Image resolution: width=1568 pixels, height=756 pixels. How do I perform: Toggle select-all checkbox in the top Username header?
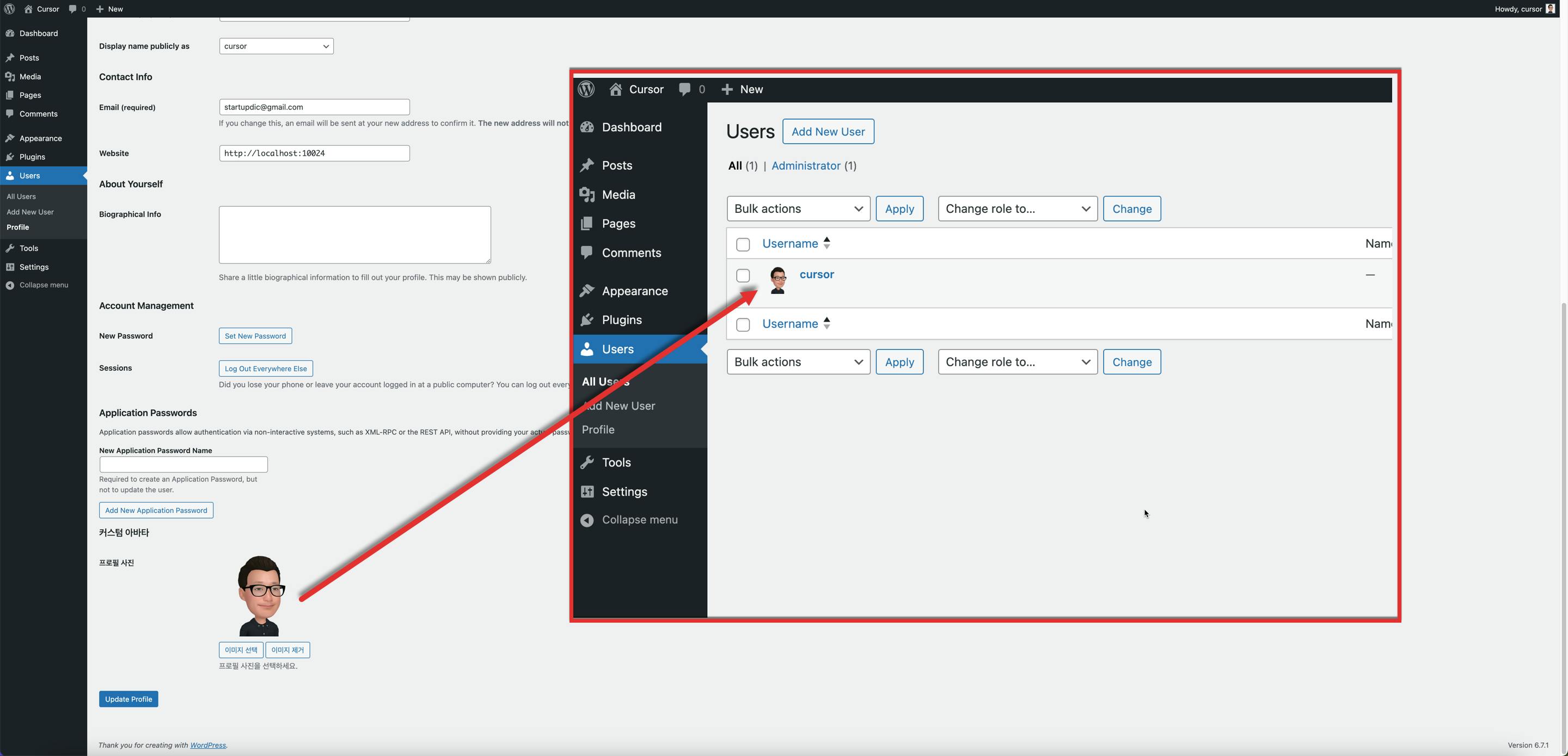tap(743, 245)
